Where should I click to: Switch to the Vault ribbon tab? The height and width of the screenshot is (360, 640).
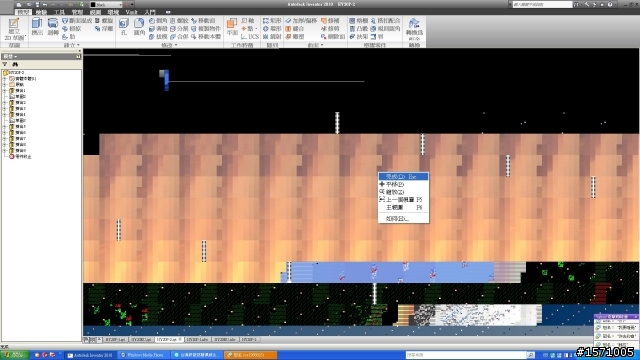(x=131, y=12)
